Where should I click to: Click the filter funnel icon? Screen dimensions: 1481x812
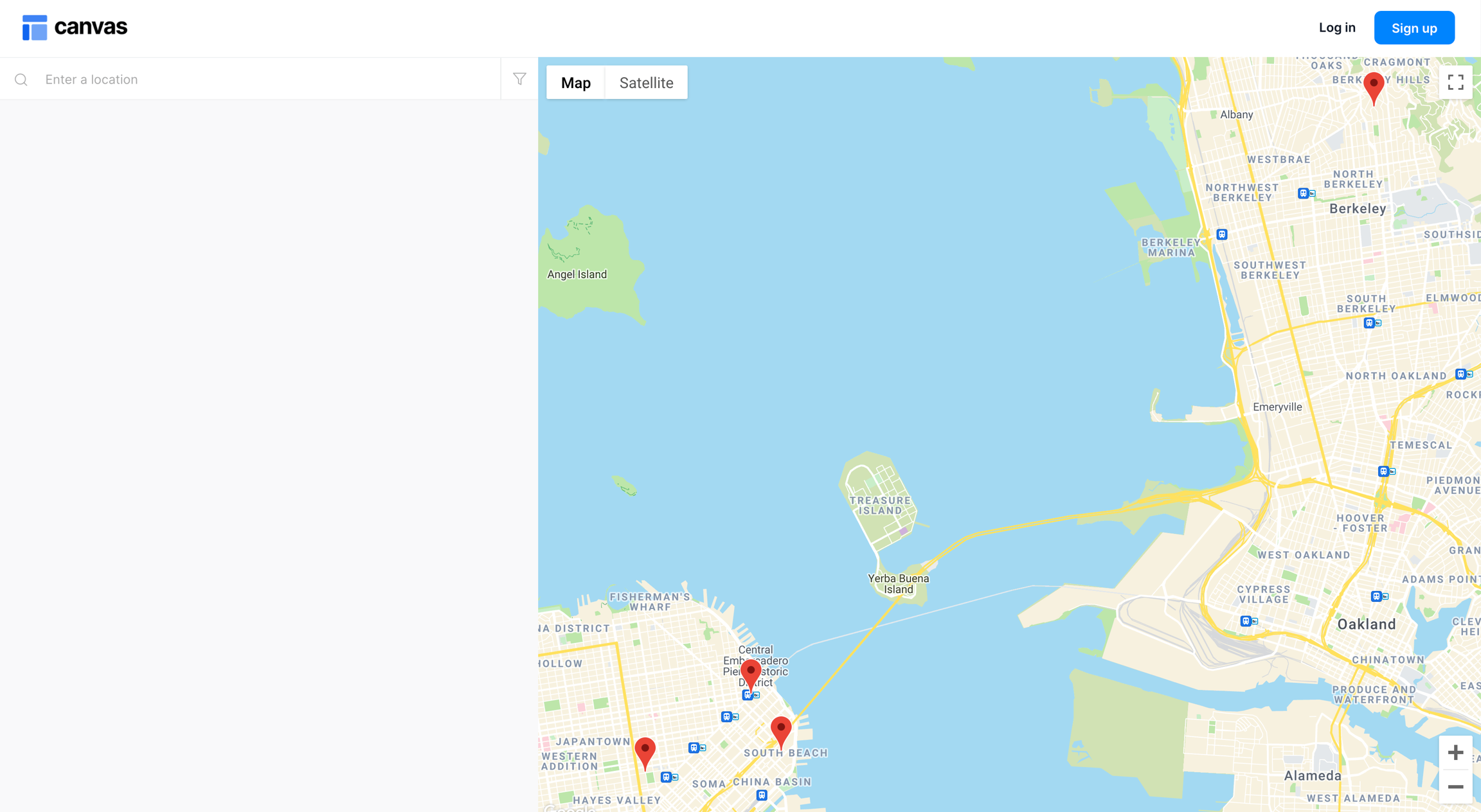point(519,78)
